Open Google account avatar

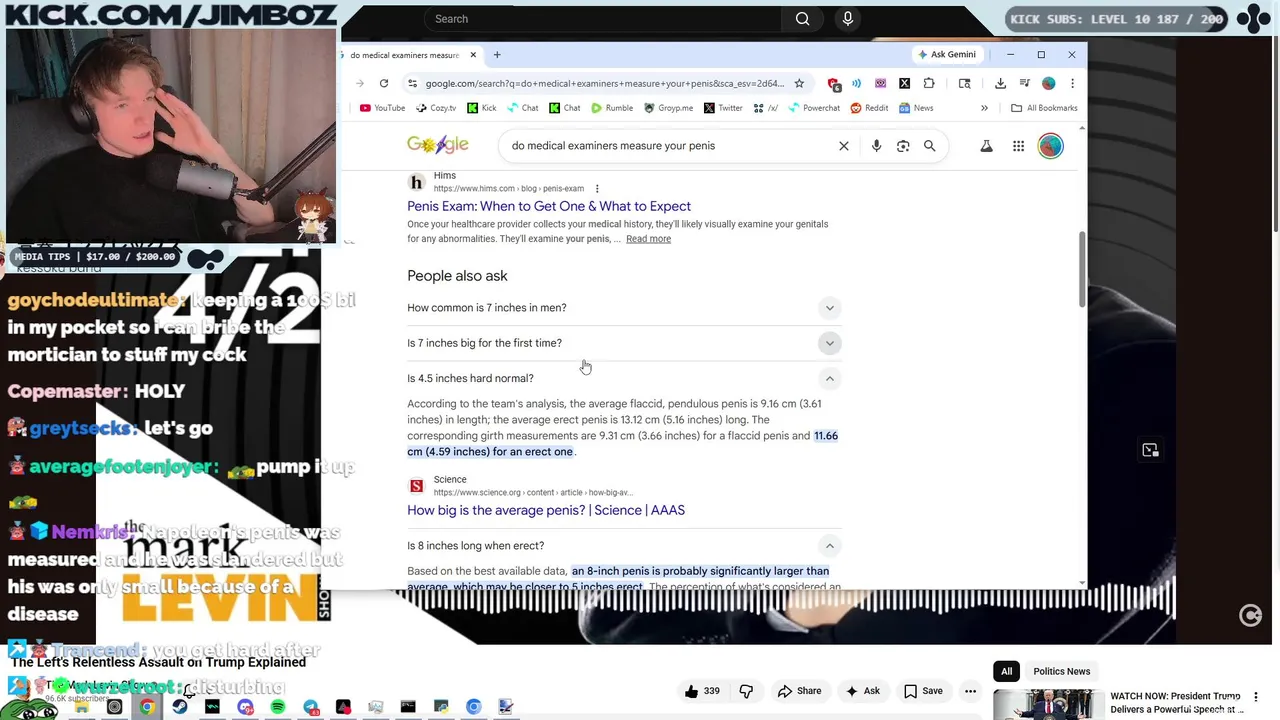1050,146
